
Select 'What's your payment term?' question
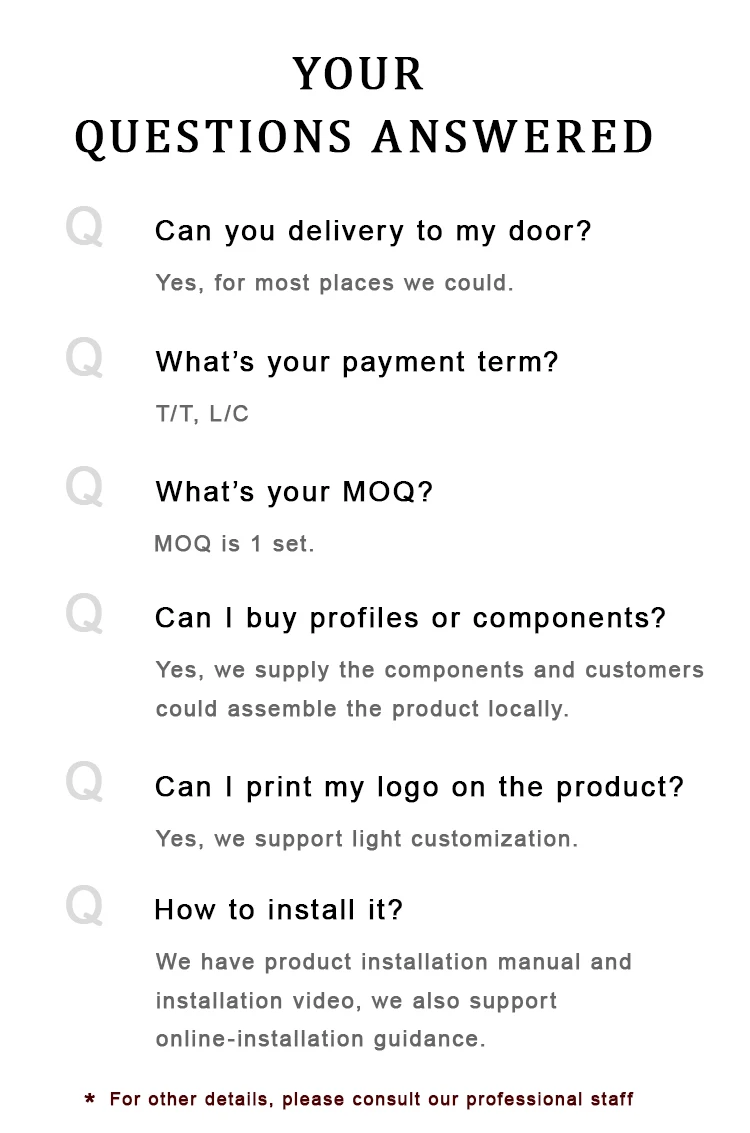[x=357, y=362]
